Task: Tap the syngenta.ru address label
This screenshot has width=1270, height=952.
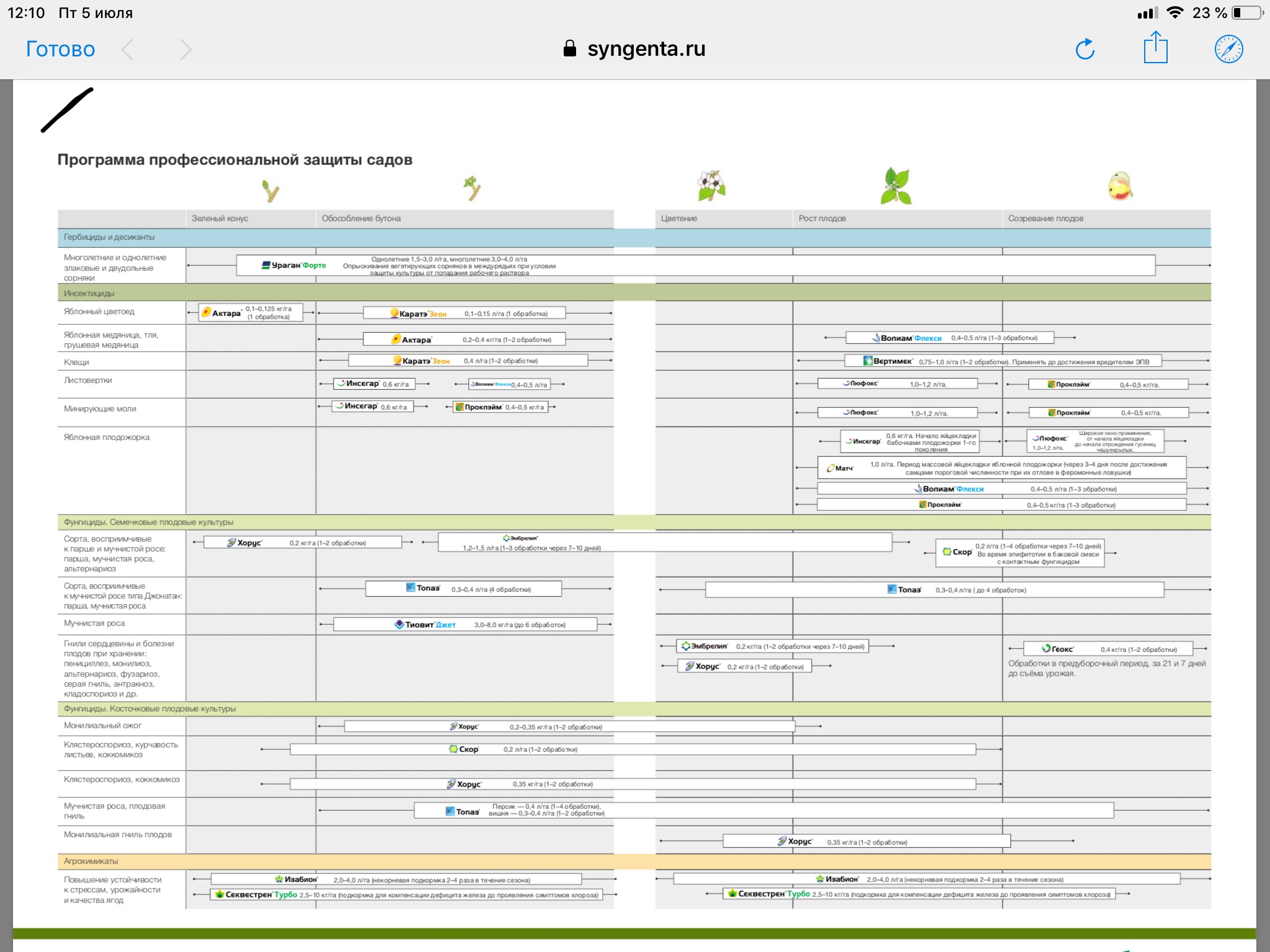Action: (646, 48)
